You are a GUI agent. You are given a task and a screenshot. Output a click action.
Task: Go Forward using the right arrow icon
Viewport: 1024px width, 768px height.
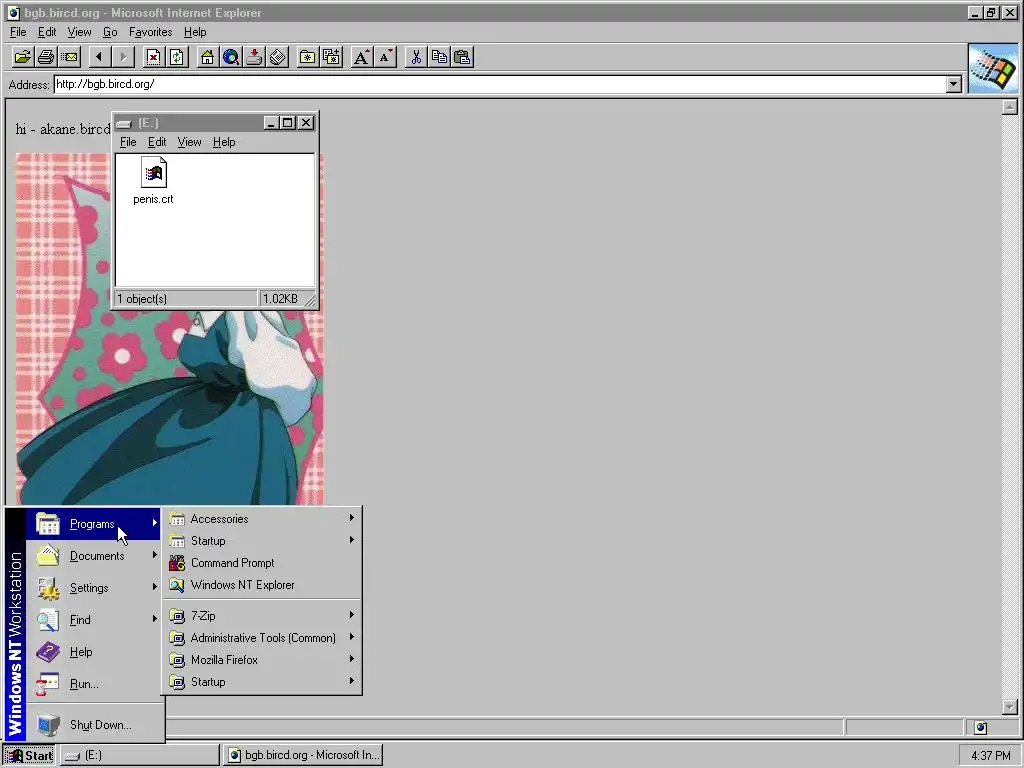point(123,57)
